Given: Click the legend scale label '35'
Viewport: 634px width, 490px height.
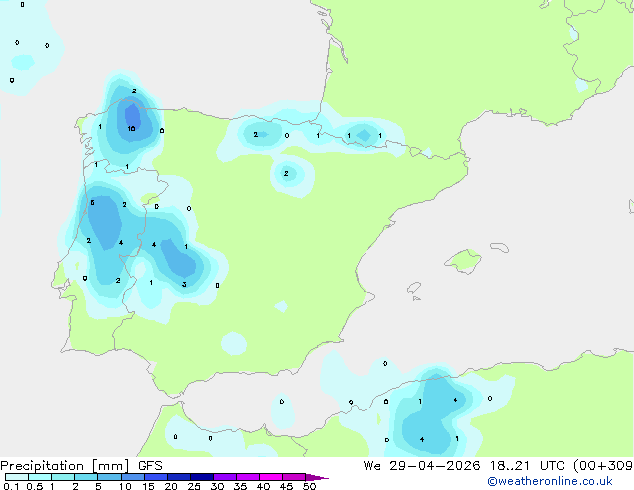Looking at the screenshot, I should click(241, 486).
